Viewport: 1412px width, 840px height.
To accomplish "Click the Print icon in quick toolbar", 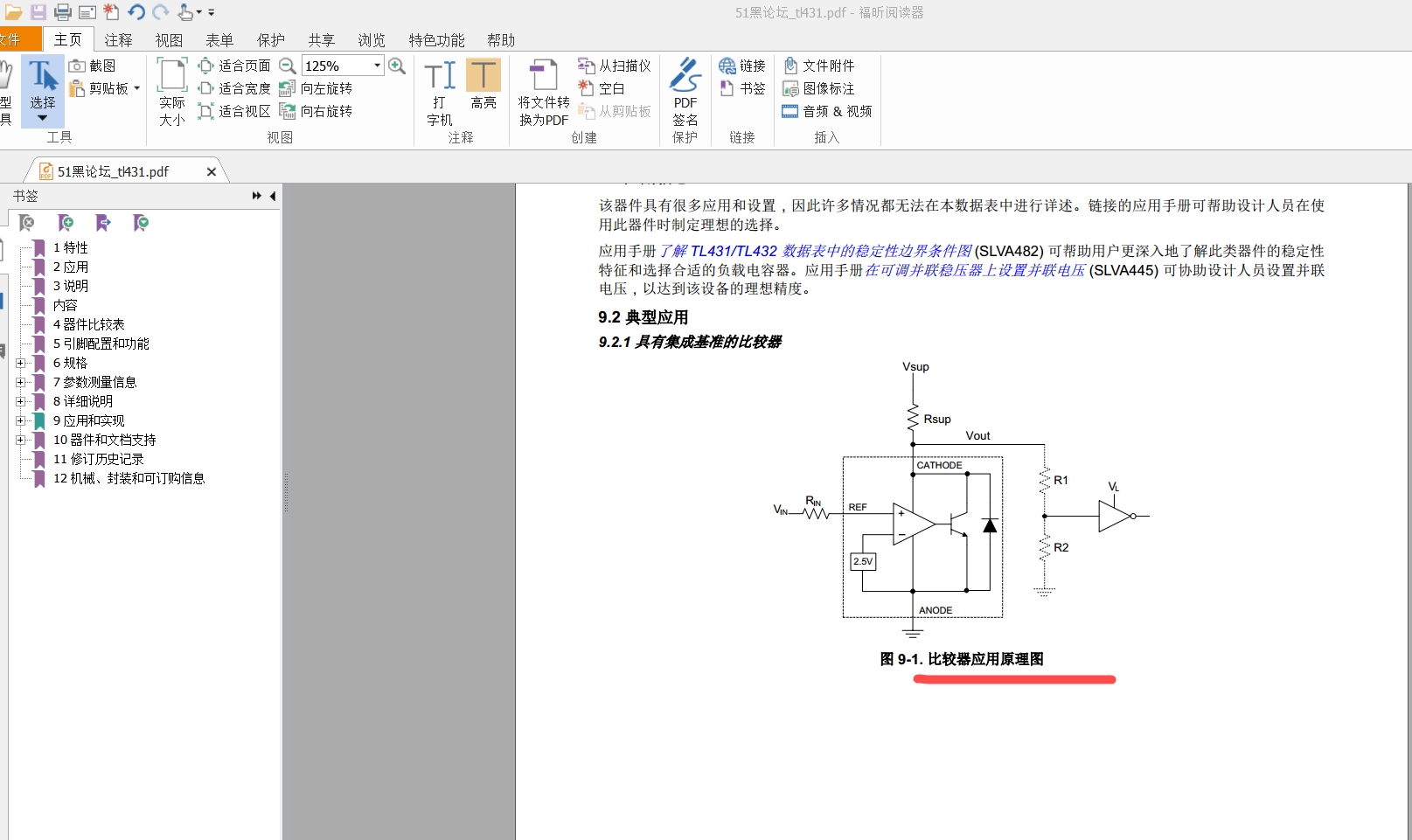I will 63,12.
